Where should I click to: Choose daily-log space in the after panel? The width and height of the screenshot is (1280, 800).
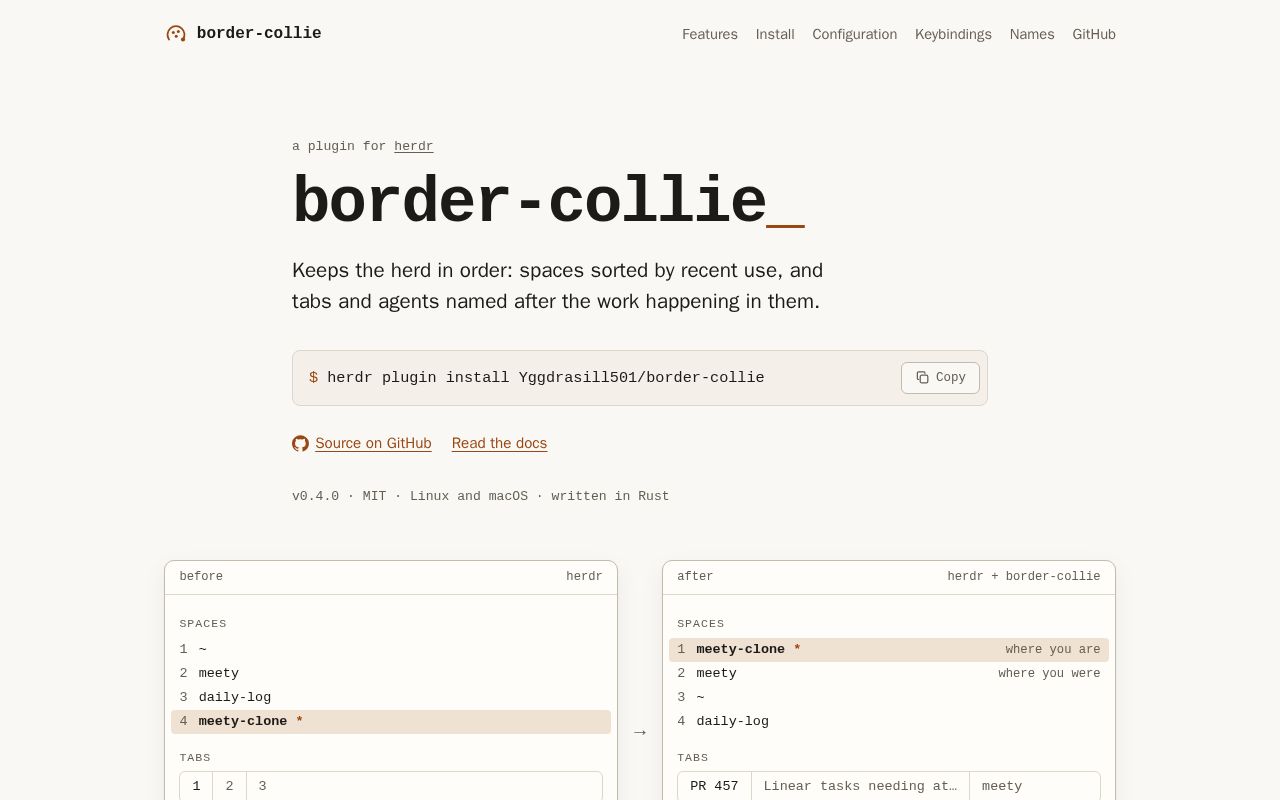click(x=889, y=722)
